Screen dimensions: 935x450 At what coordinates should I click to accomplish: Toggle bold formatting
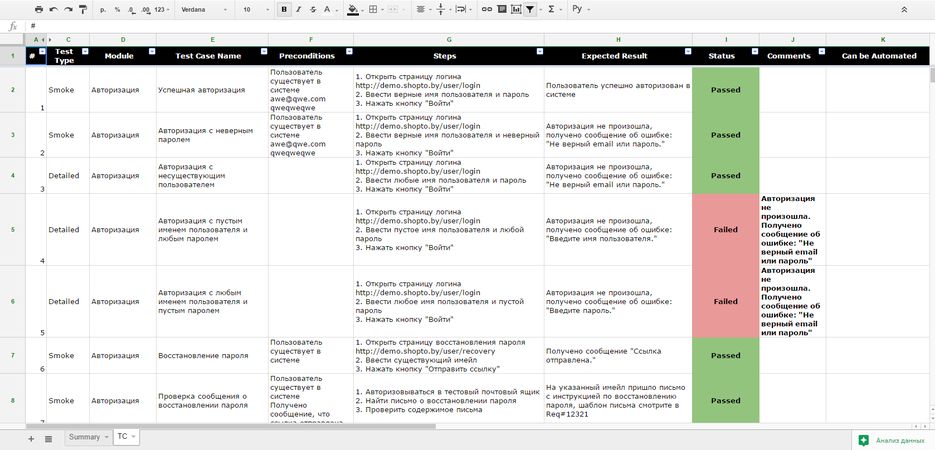click(285, 9)
